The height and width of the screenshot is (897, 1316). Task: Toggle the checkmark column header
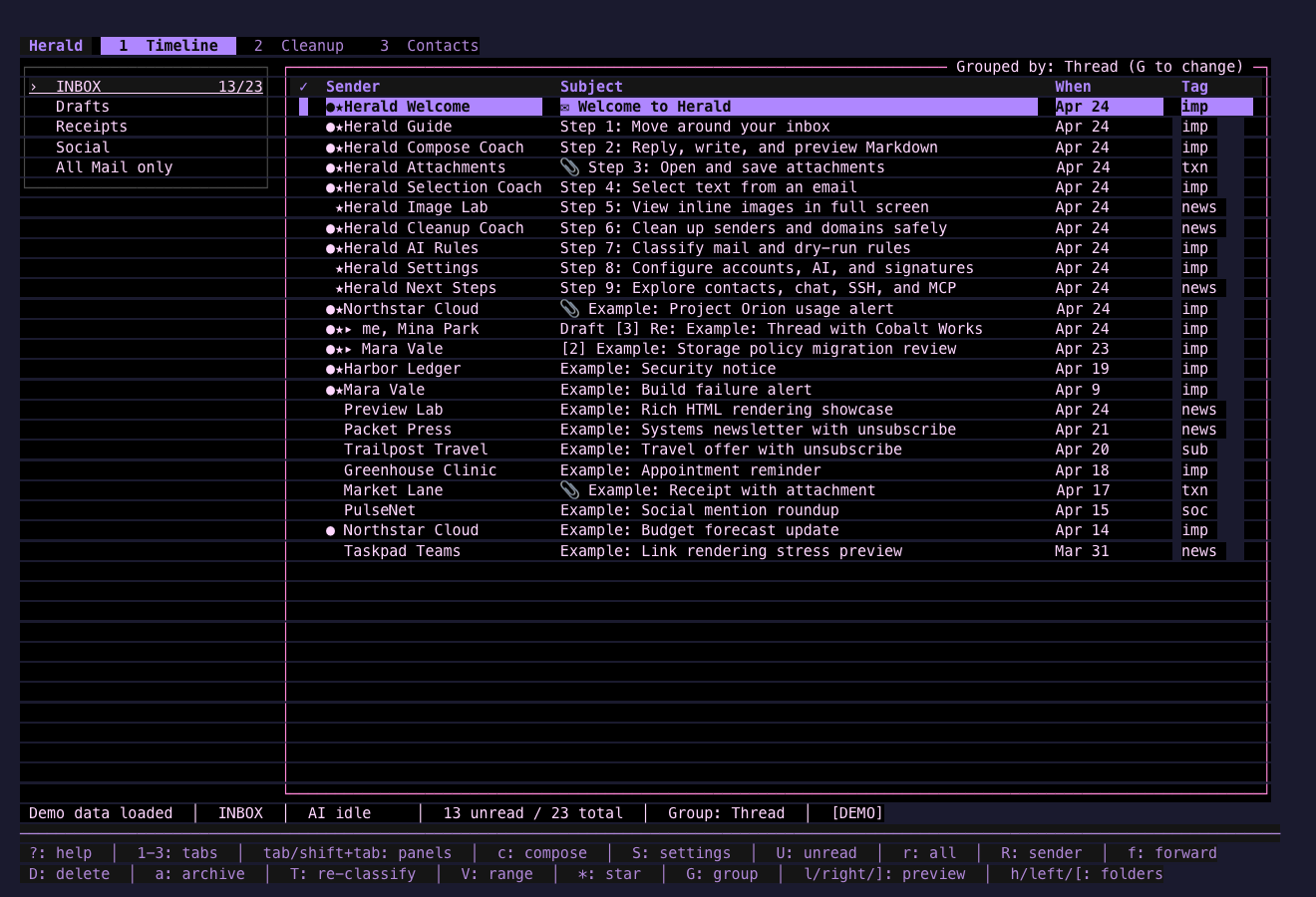[303, 87]
